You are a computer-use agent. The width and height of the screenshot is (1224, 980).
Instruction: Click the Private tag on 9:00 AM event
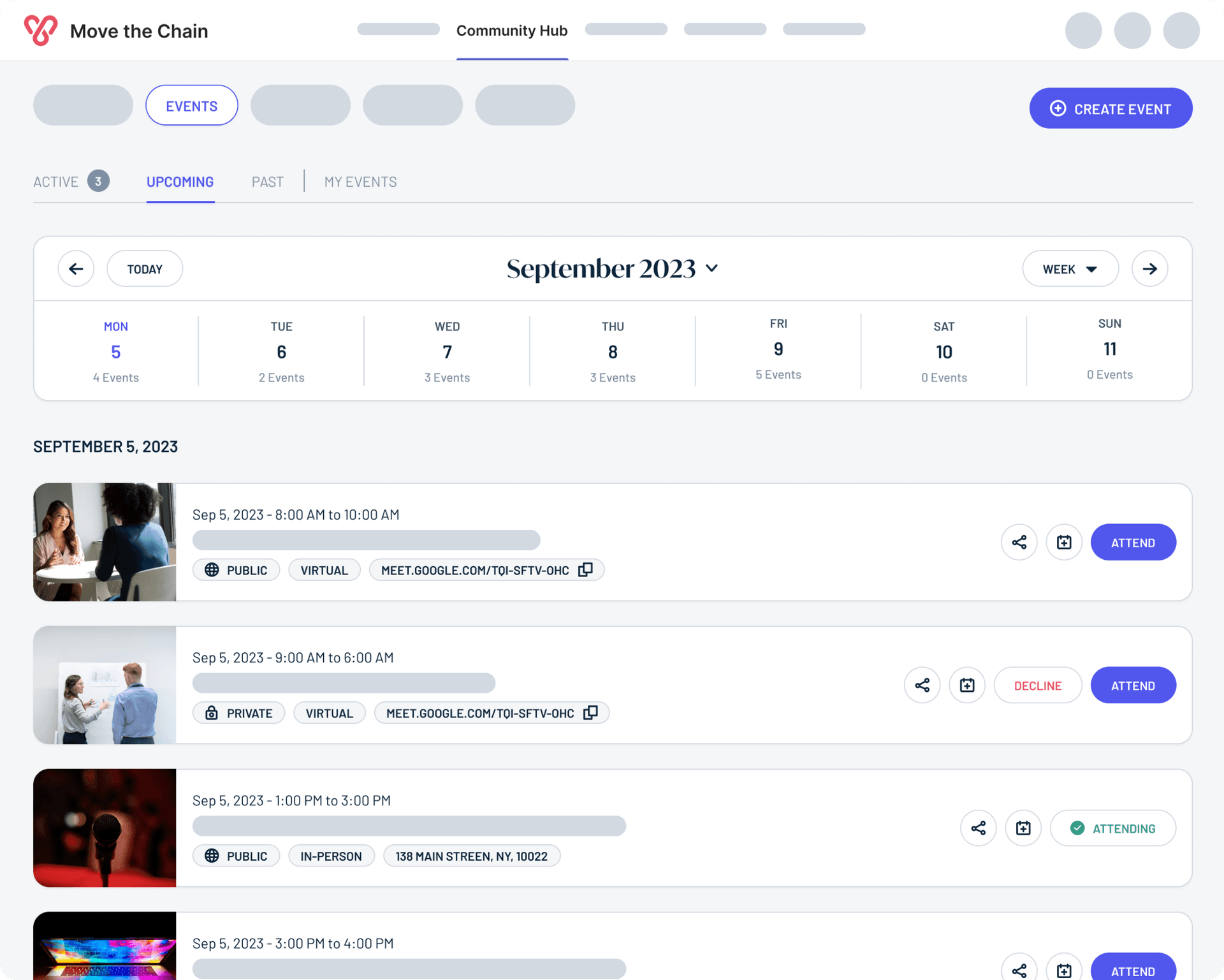point(238,712)
